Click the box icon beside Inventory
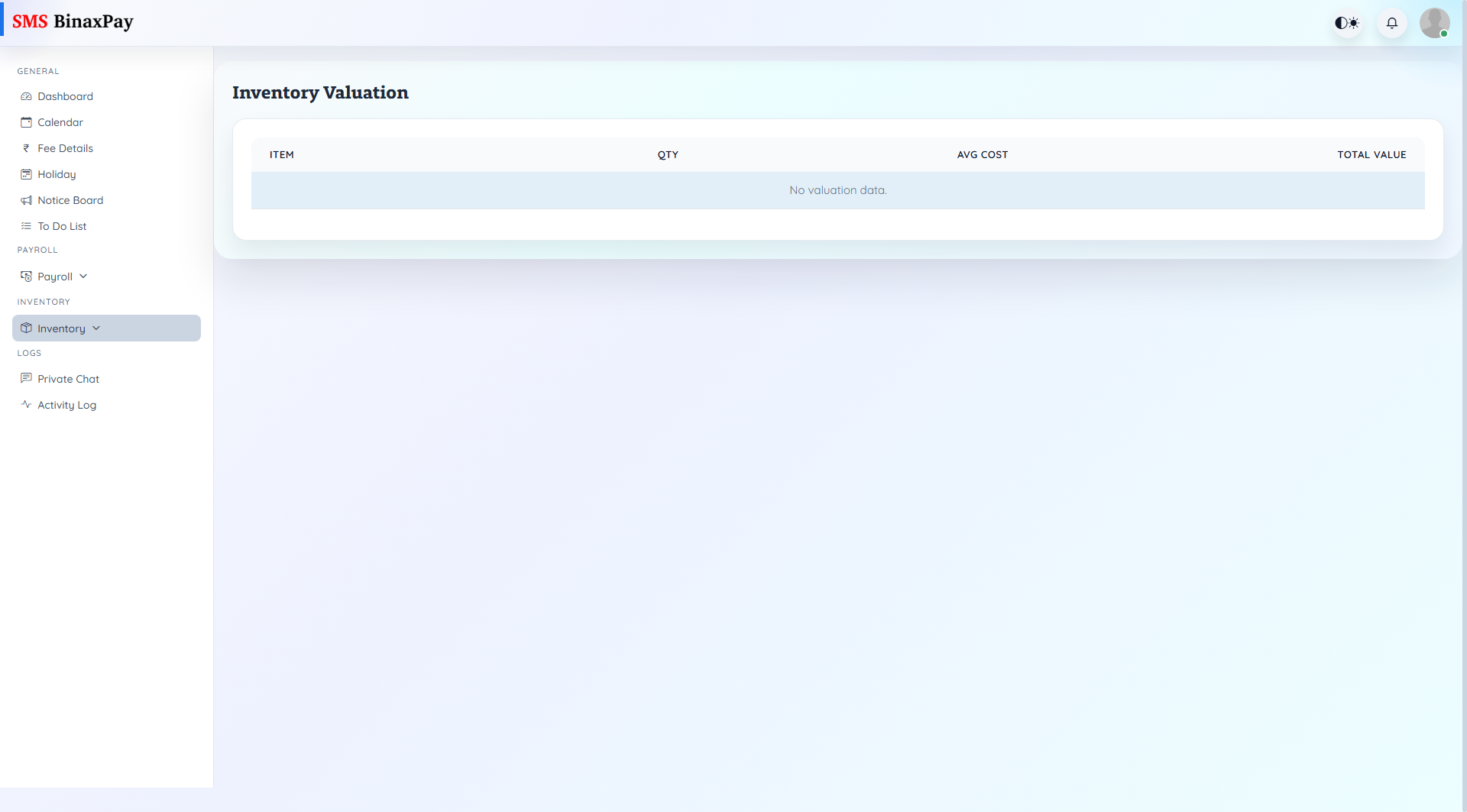The height and width of the screenshot is (812, 1467). 26,328
